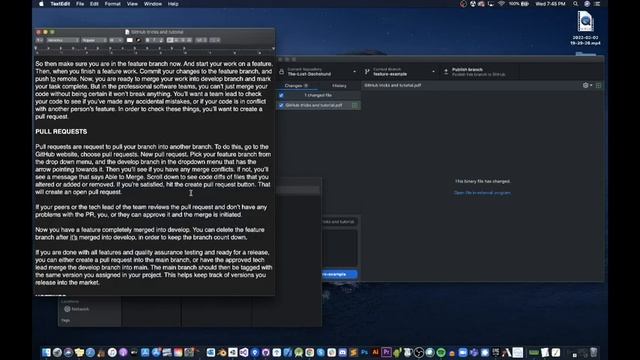Toggle bold formatting in TextEdit
The height and width of the screenshot is (360, 640).
(x=148, y=40)
